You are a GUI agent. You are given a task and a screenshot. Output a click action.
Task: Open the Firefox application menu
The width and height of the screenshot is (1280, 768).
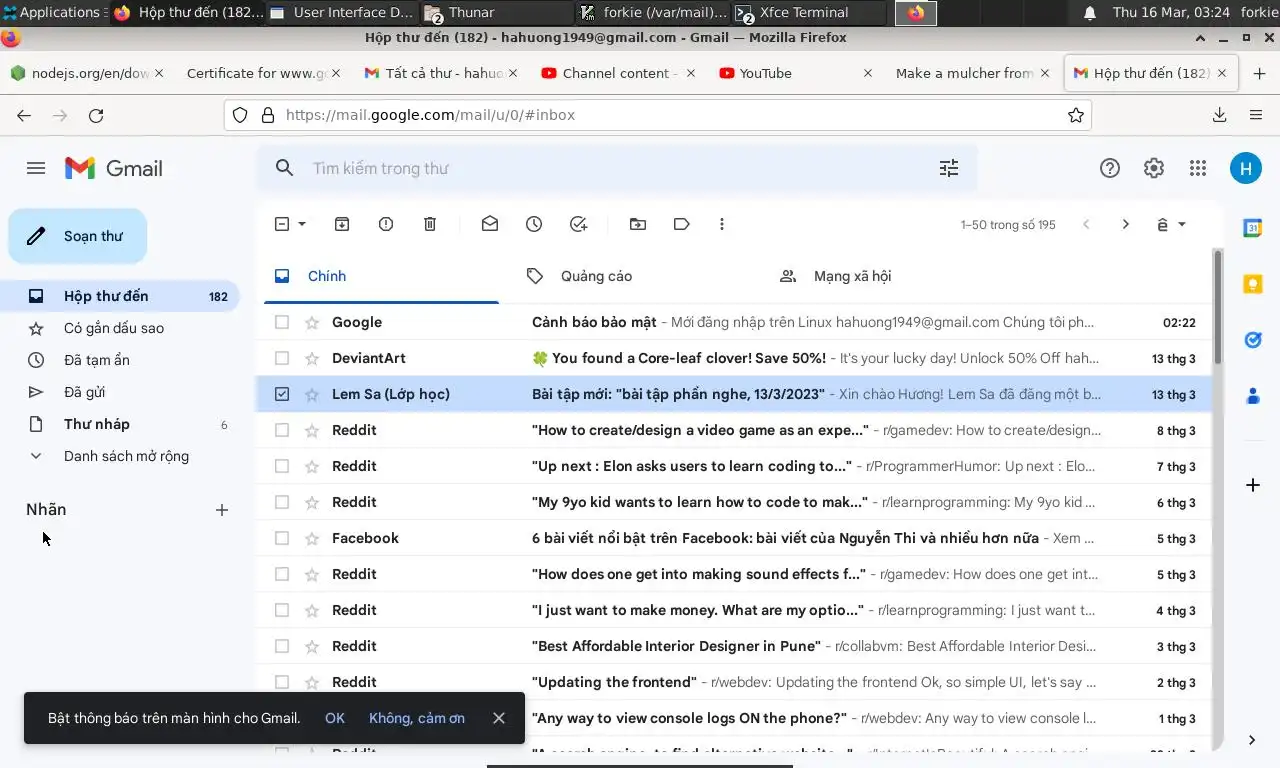point(1256,115)
